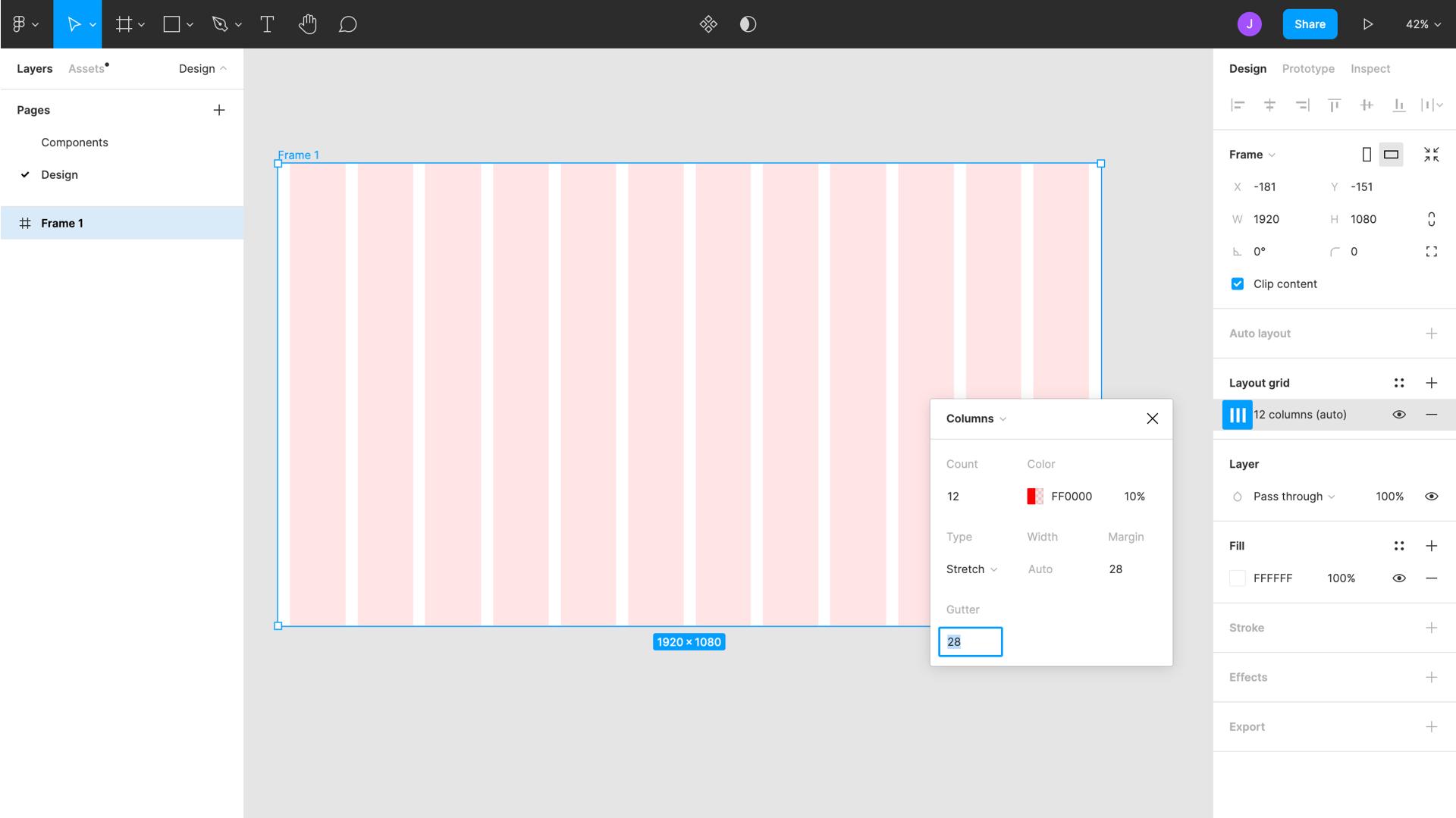Viewport: 1456px width, 818px height.
Task: Start a presentation with the play icon
Action: click(1369, 24)
